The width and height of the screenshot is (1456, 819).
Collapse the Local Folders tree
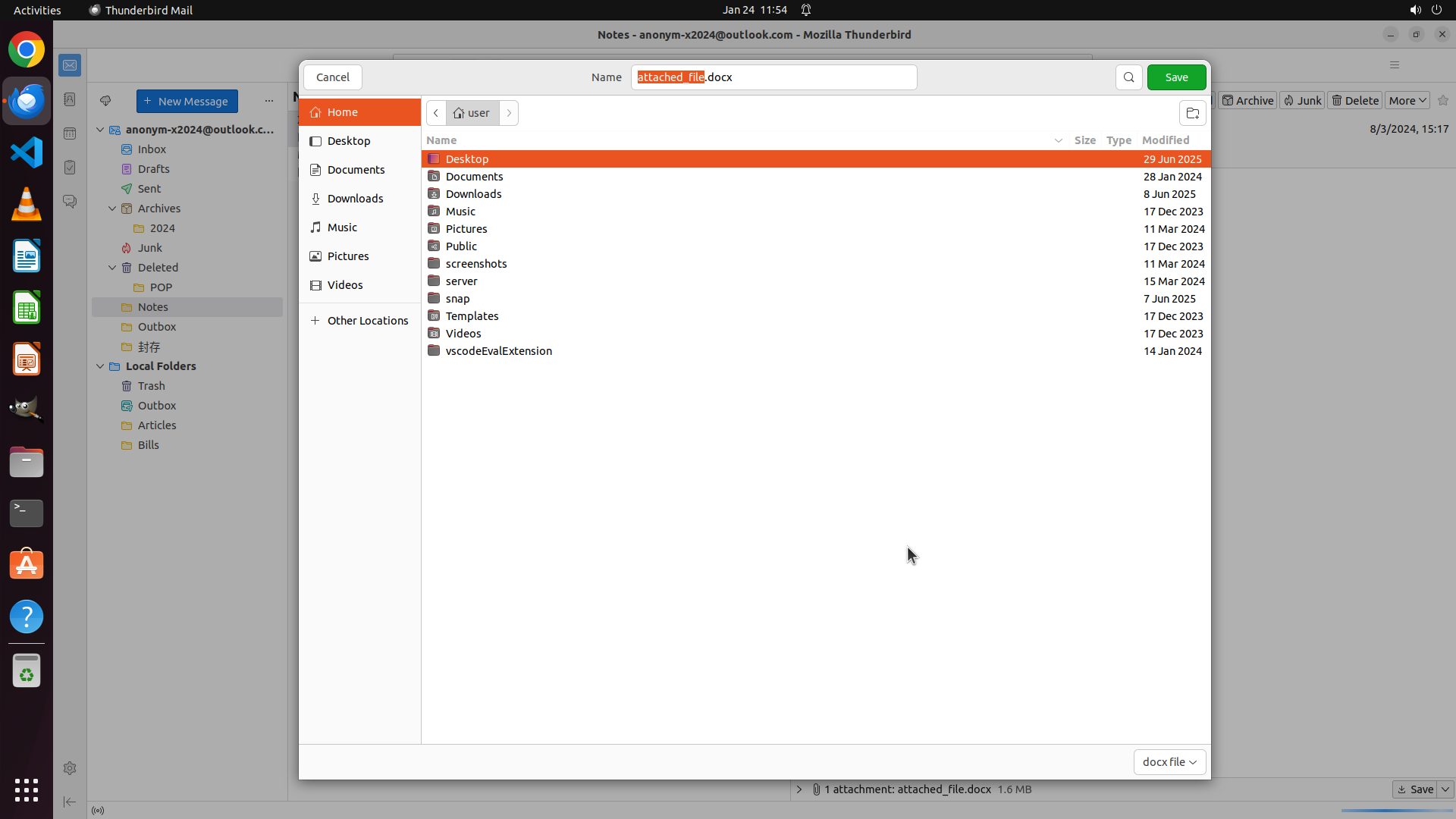(100, 366)
